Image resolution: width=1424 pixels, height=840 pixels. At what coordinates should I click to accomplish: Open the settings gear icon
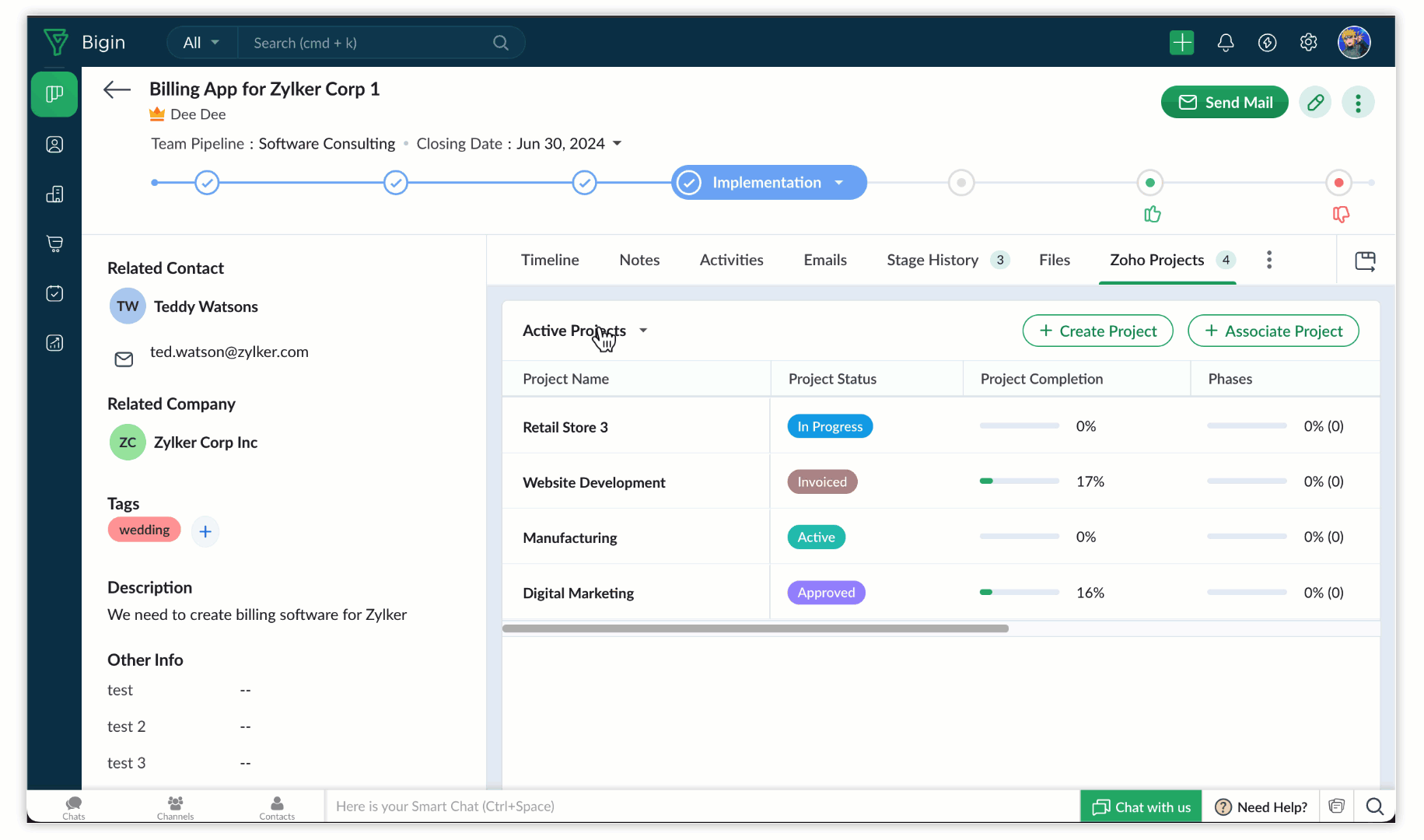(x=1308, y=42)
